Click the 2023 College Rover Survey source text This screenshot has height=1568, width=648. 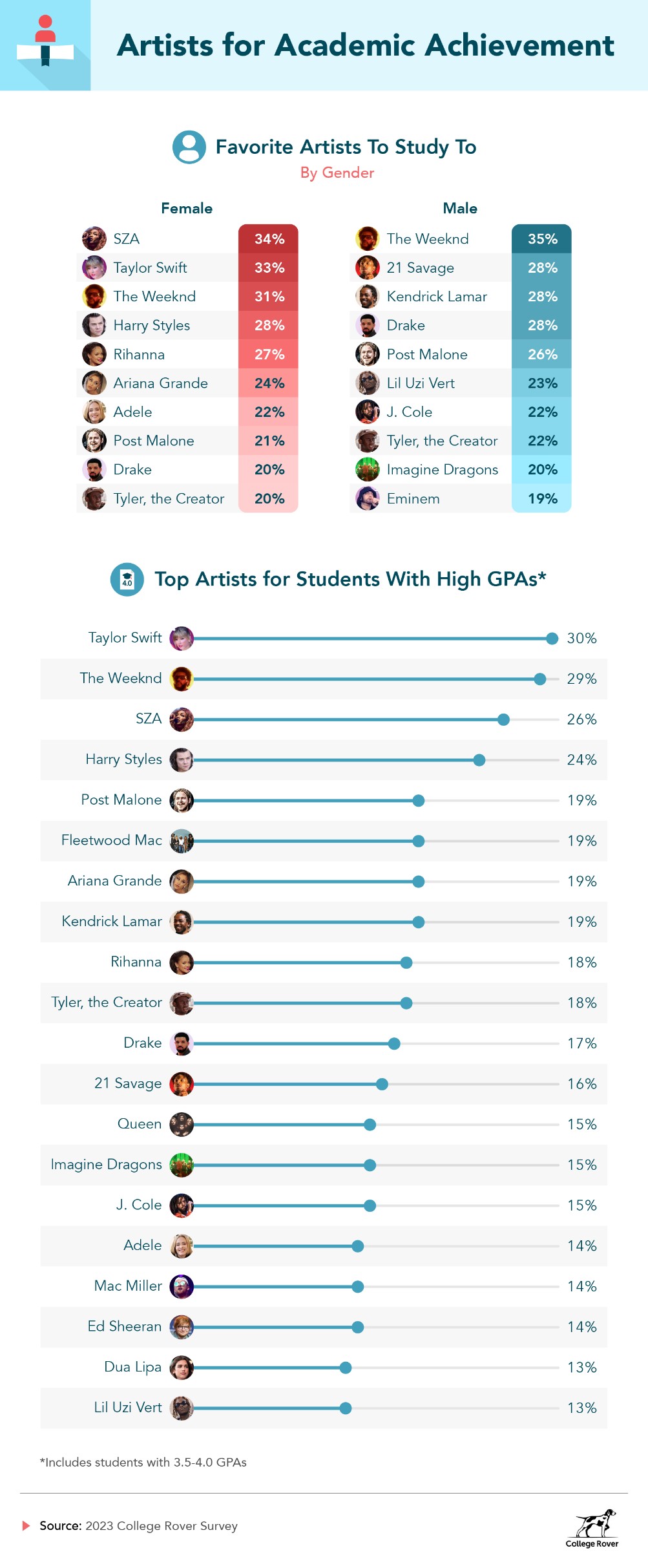(162, 1526)
